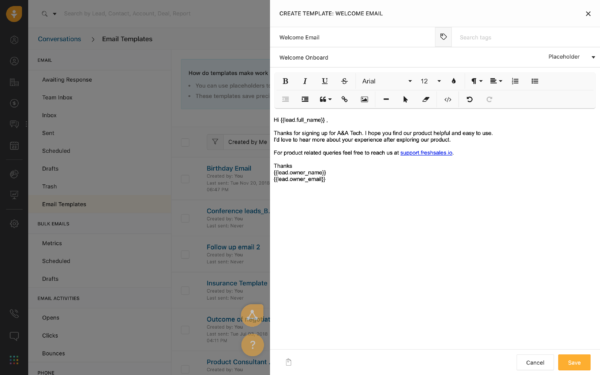The width and height of the screenshot is (600, 375).
Task: Redo the last edit
Action: point(489,99)
